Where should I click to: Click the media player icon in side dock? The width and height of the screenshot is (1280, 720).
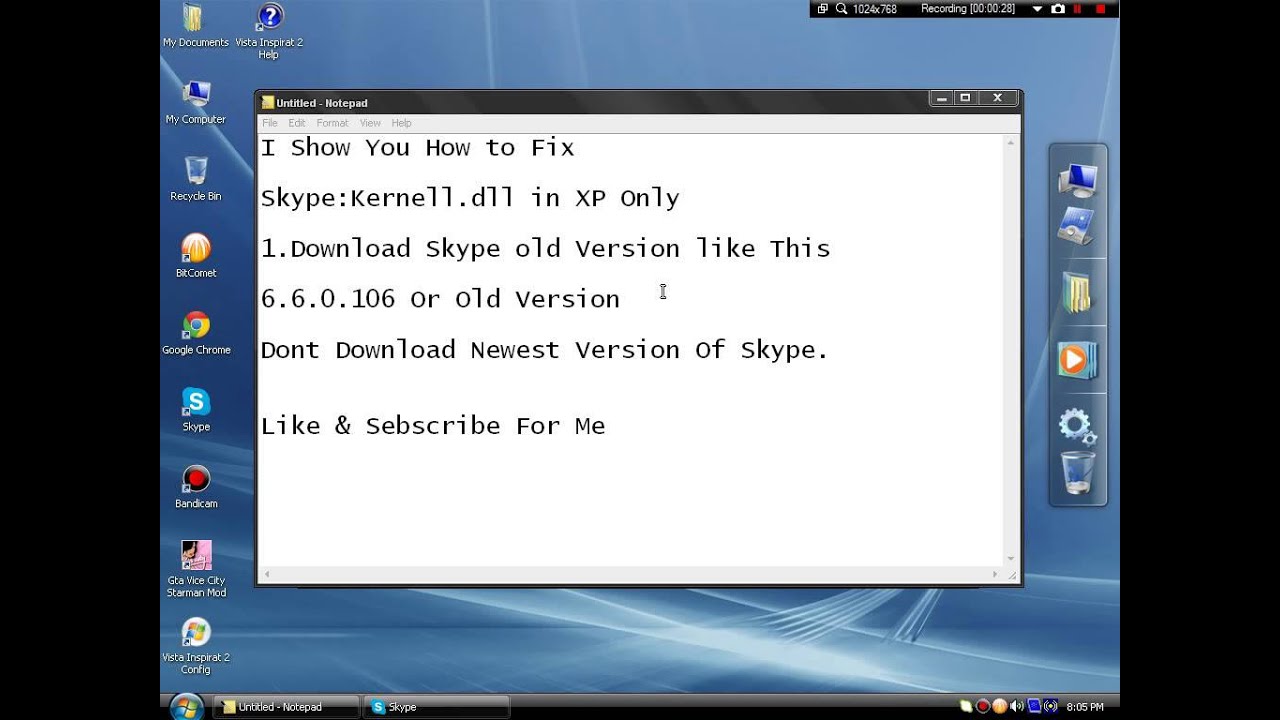click(1077, 360)
